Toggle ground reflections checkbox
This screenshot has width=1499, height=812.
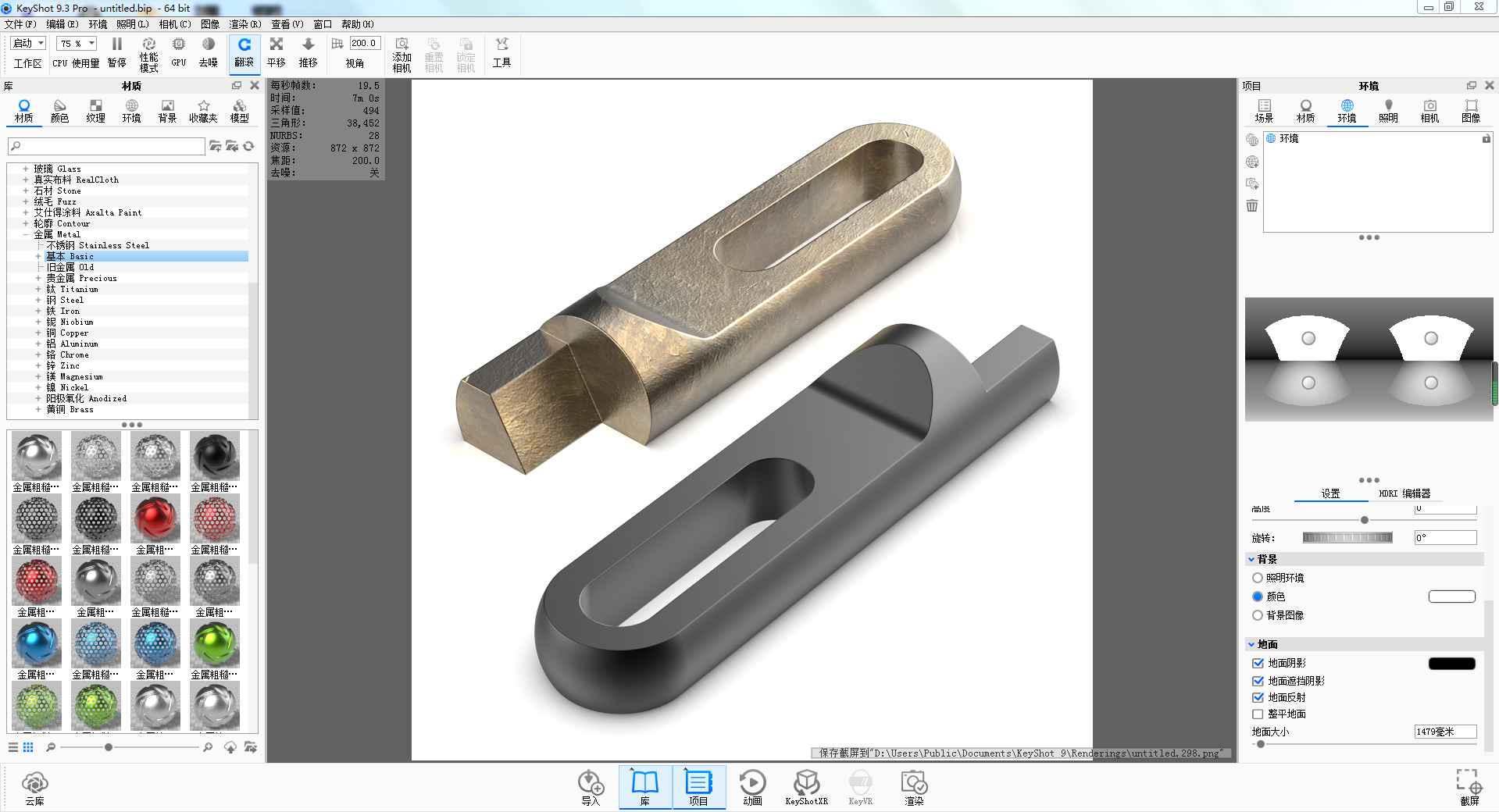1258,697
